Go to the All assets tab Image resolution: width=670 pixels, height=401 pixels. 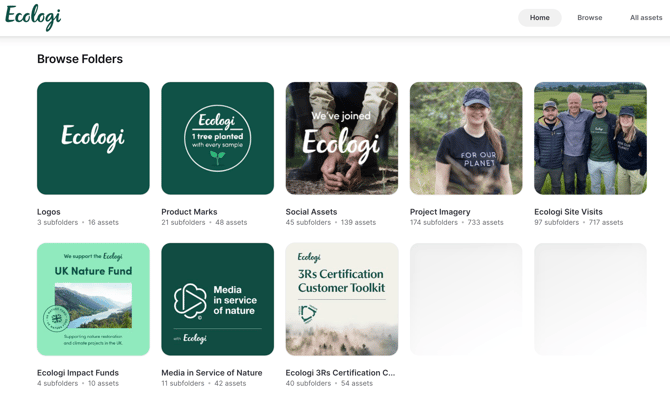click(646, 18)
